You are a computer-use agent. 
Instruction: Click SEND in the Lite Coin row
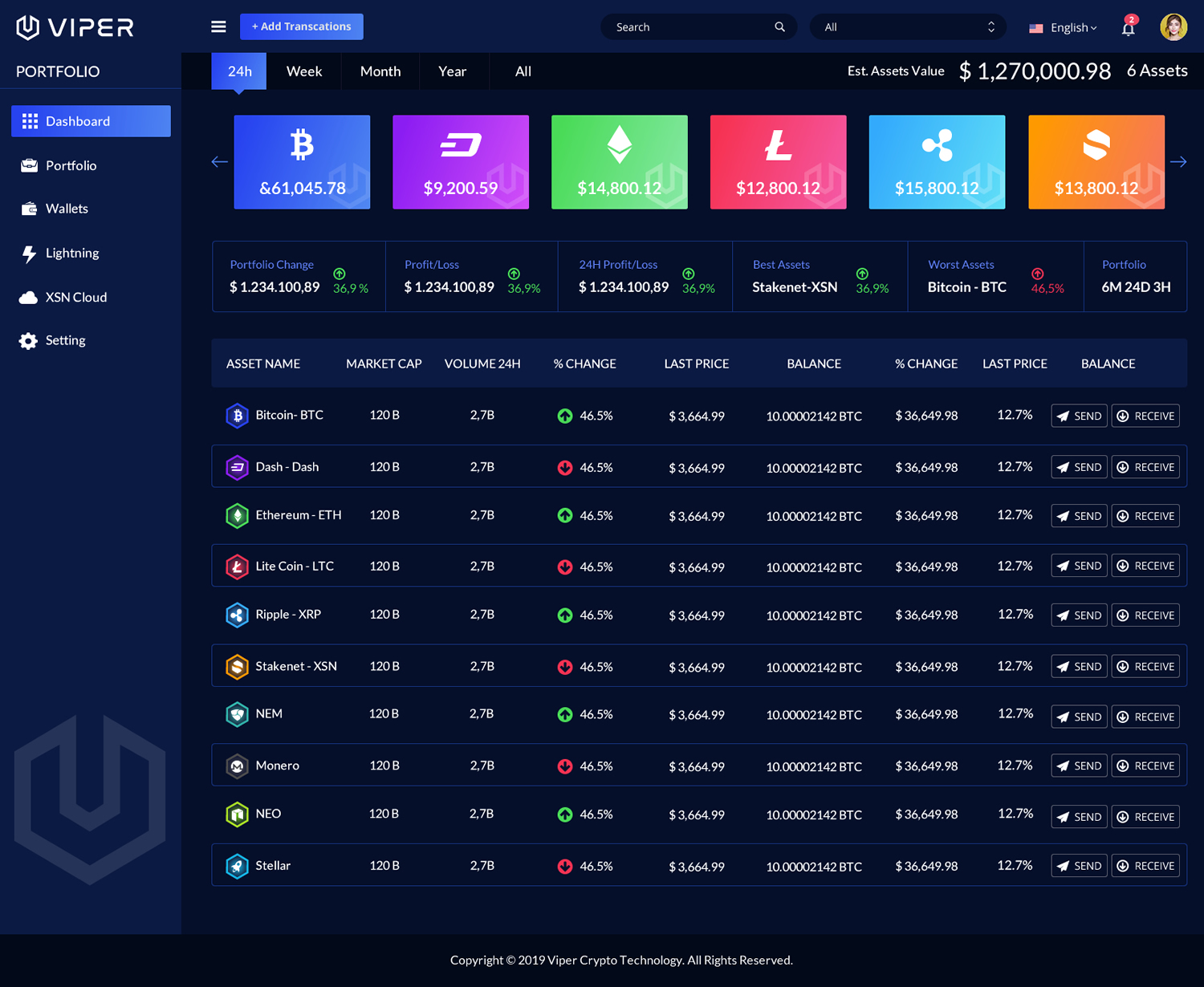pos(1080,566)
